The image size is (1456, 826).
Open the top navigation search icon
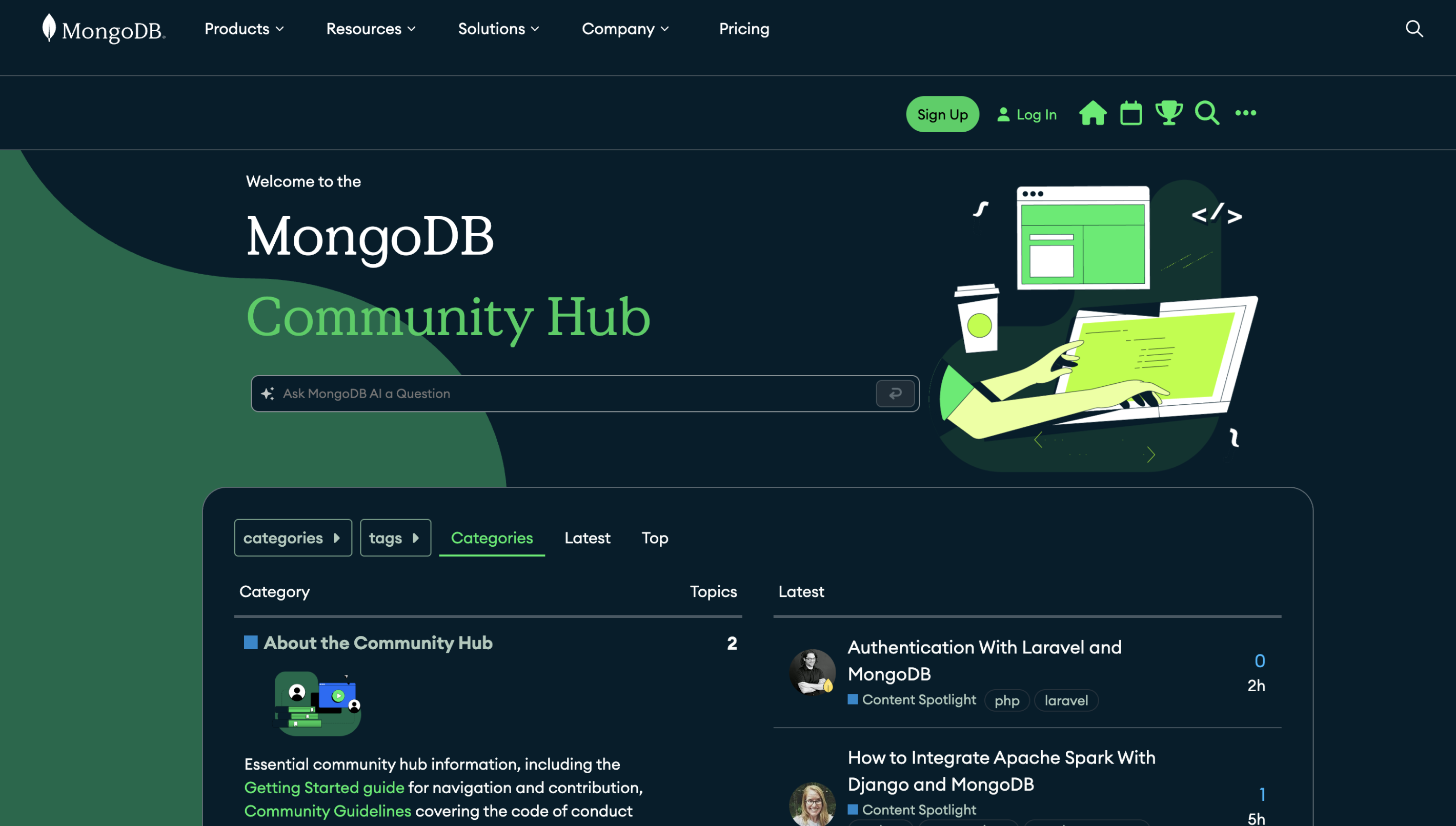[1414, 28]
